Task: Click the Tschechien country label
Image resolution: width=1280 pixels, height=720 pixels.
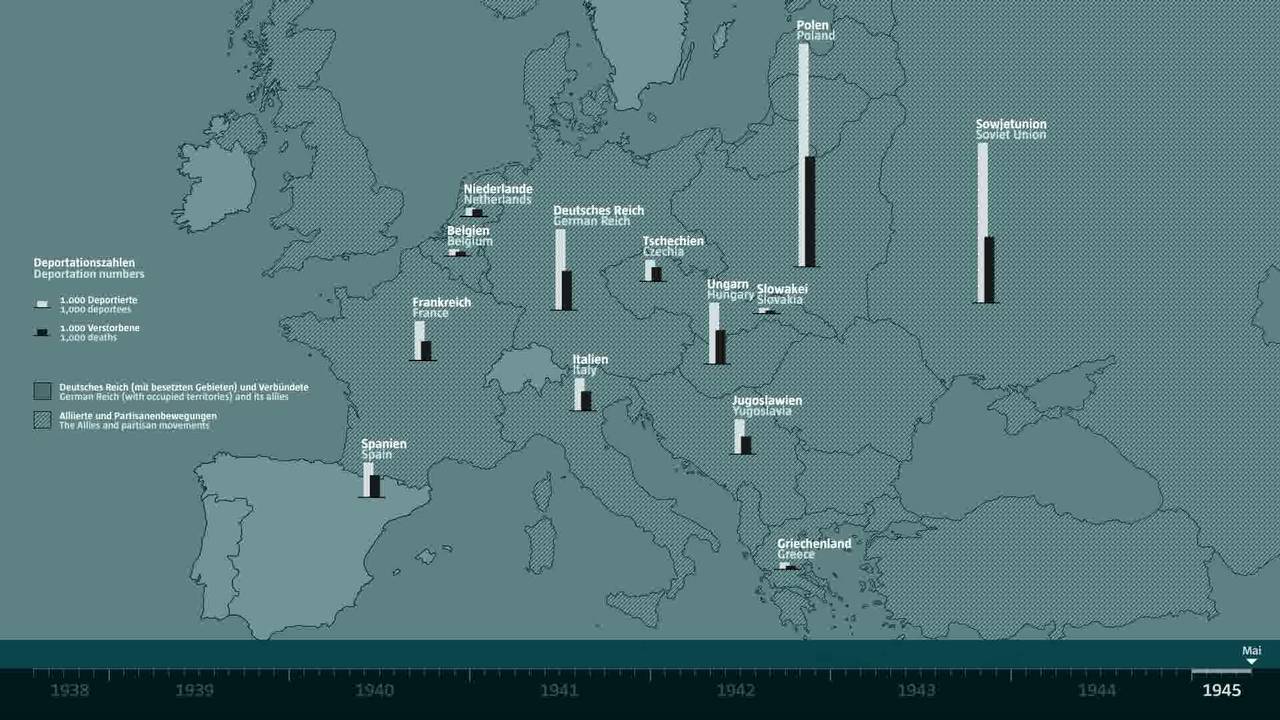Action: pyautogui.click(x=673, y=240)
